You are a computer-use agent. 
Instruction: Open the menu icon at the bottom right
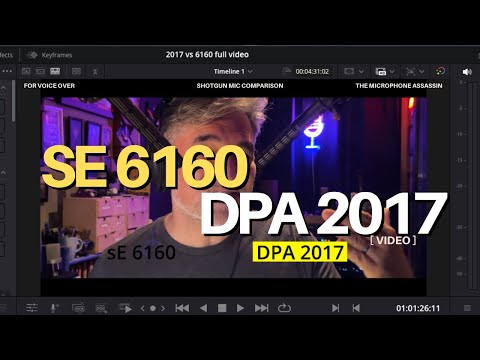click(467, 308)
